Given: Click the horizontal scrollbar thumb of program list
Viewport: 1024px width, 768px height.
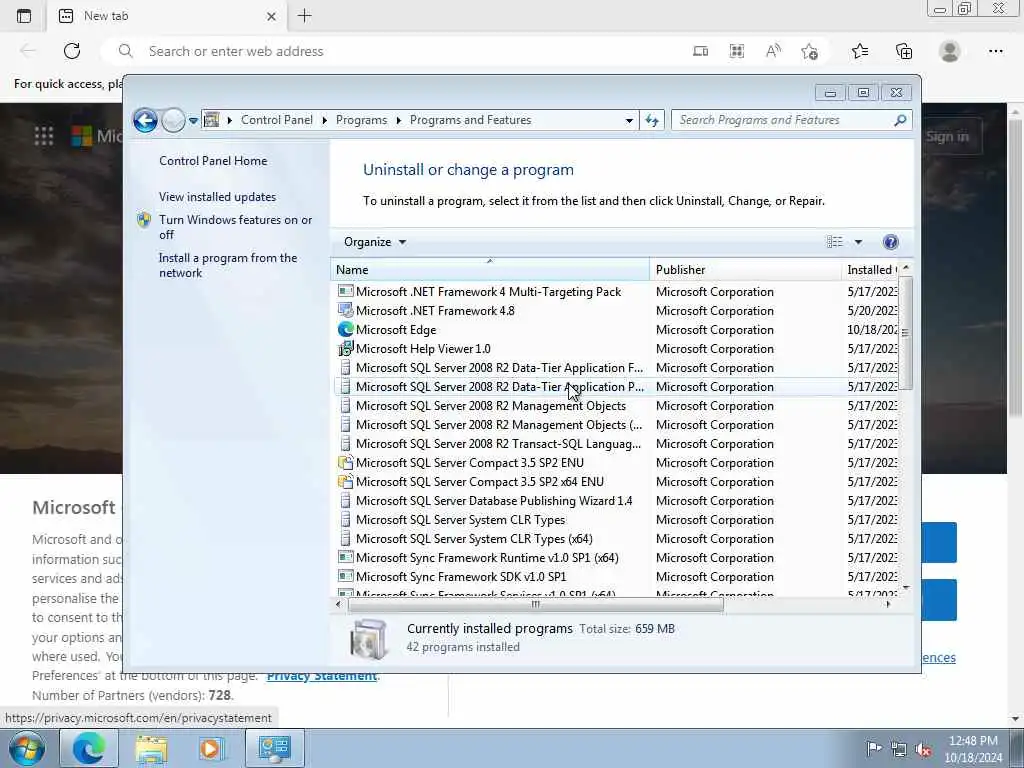Looking at the screenshot, I should 536,605.
